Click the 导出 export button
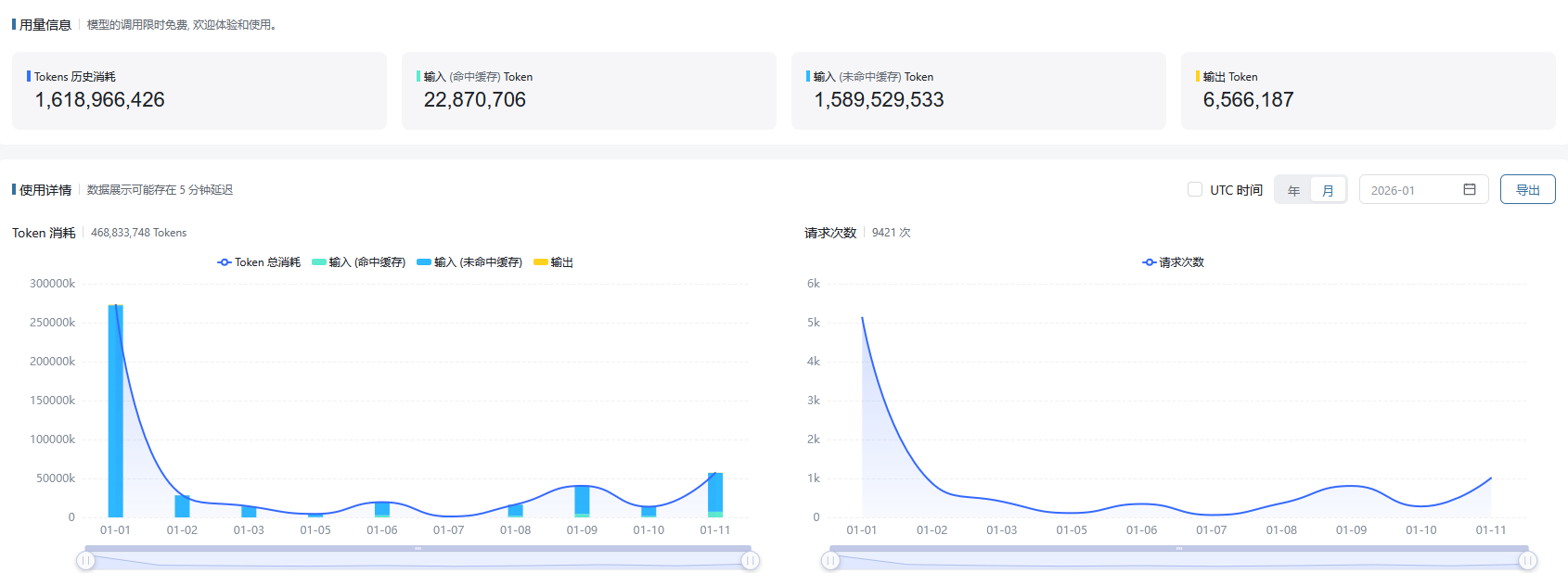 1527,189
